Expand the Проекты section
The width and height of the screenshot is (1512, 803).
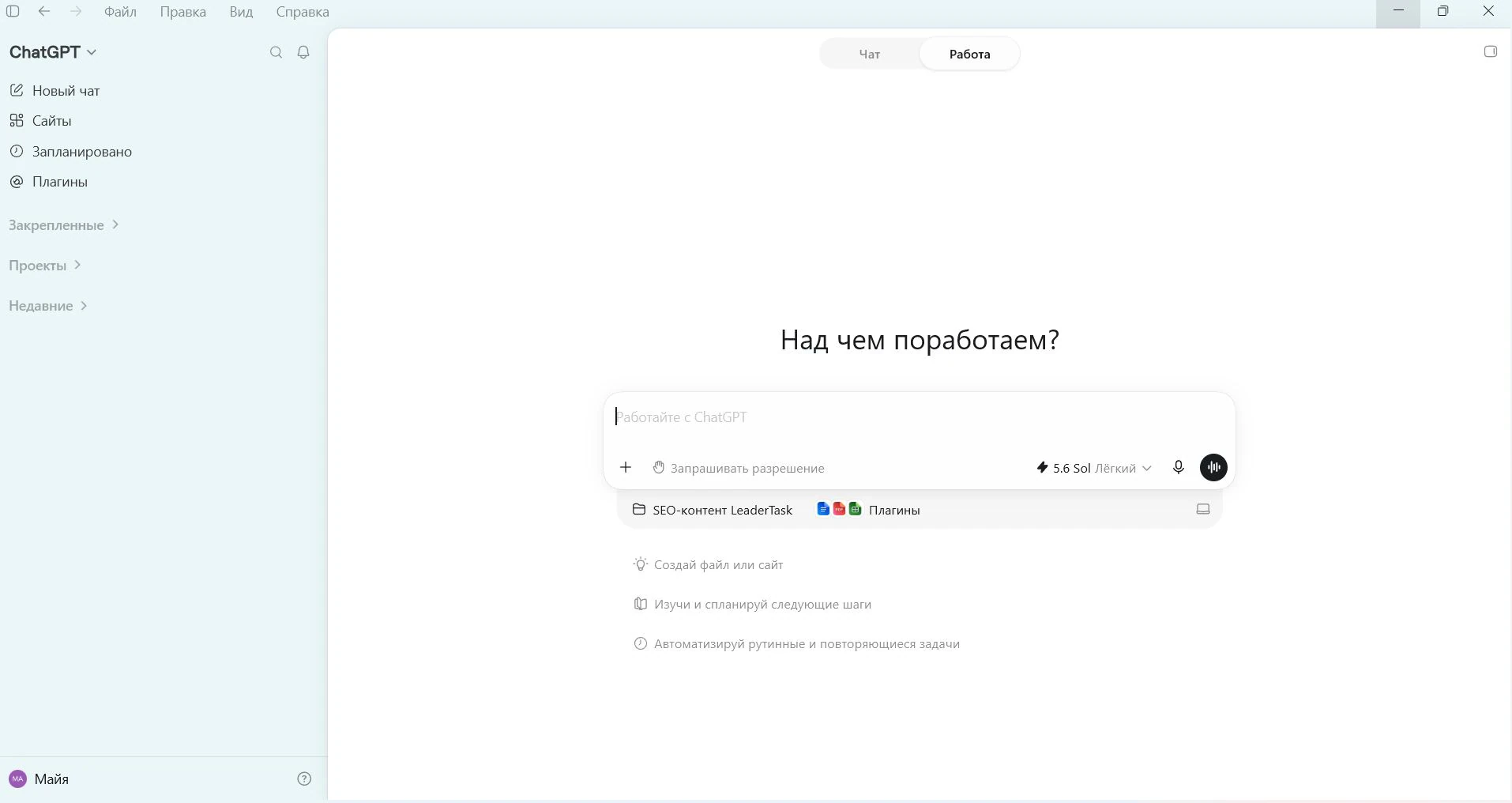[x=45, y=266]
